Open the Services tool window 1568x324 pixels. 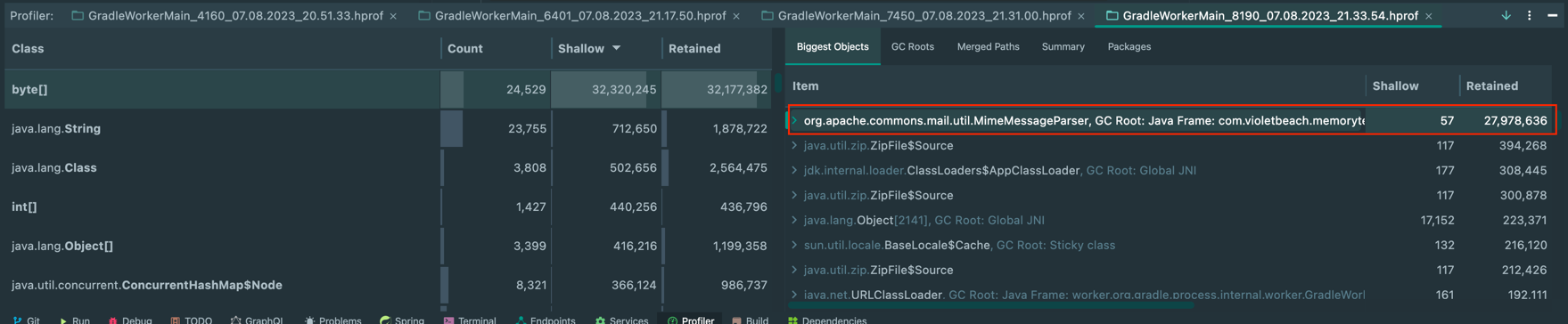[x=621, y=320]
